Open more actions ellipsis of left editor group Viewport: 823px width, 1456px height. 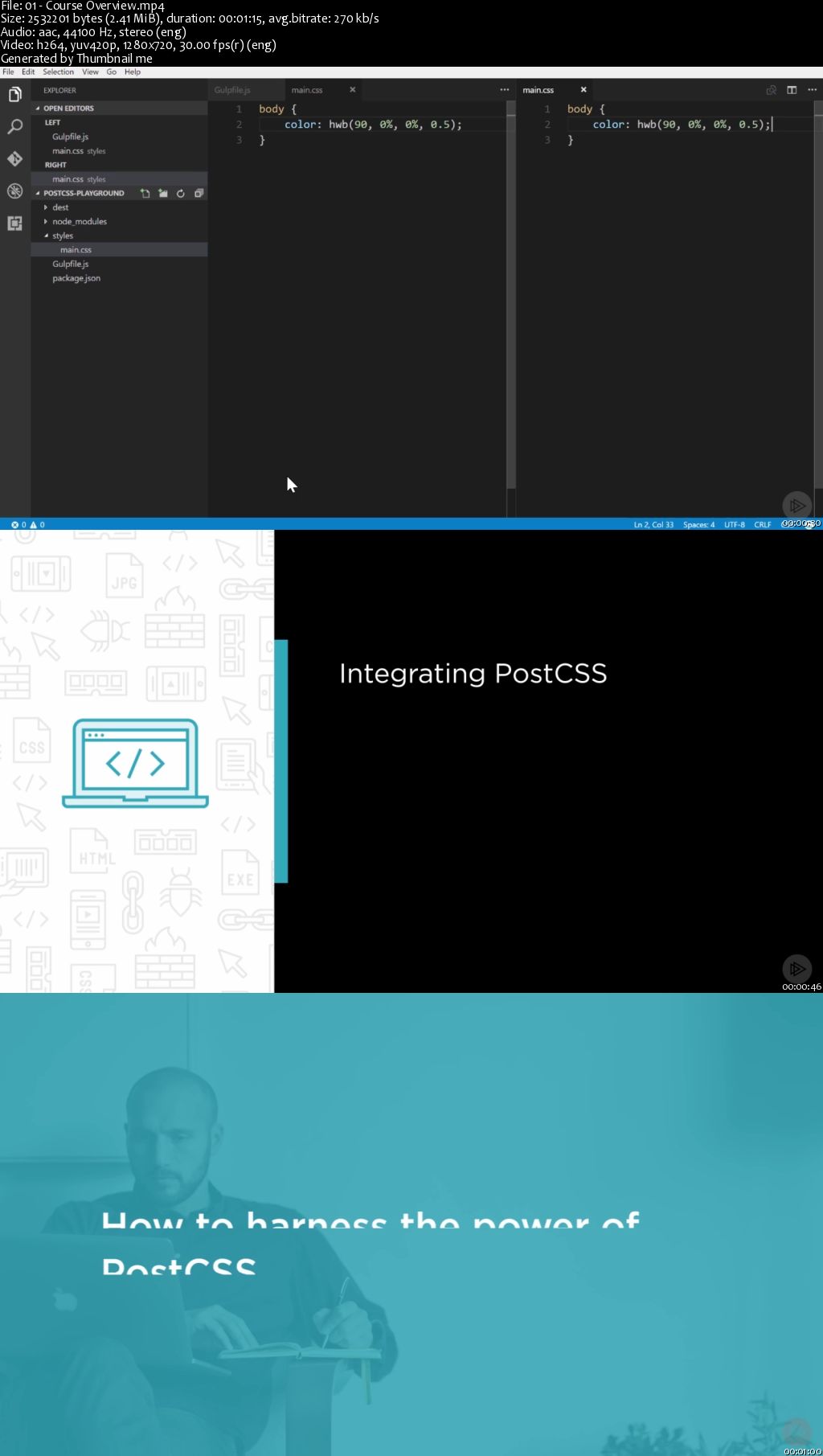click(x=505, y=90)
